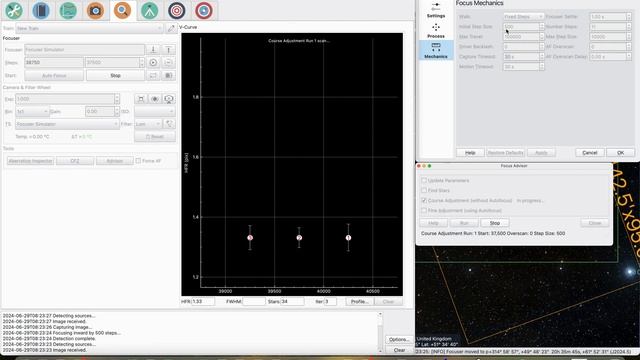The image size is (640, 360).
Task: Click the show FITS viewer eye icon
Action: click(x=155, y=99)
